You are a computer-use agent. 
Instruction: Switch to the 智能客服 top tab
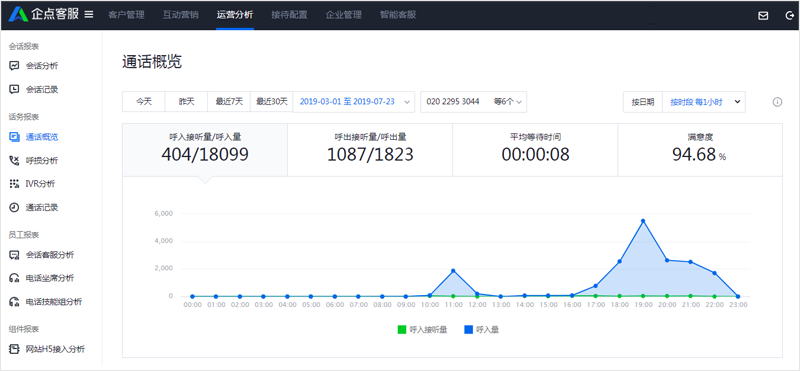(x=397, y=15)
